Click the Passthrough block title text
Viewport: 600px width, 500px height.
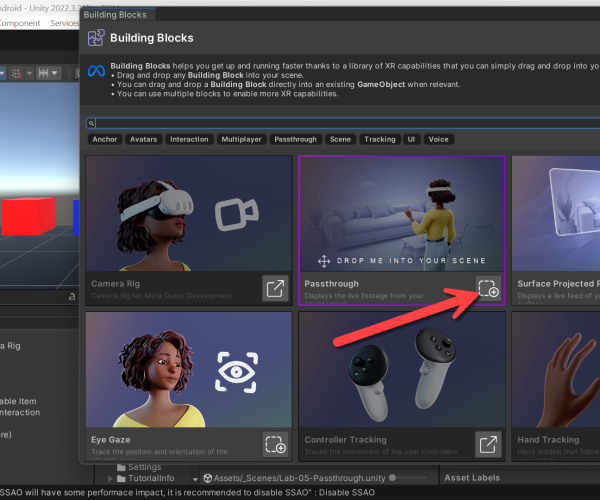pyautogui.click(x=331, y=284)
